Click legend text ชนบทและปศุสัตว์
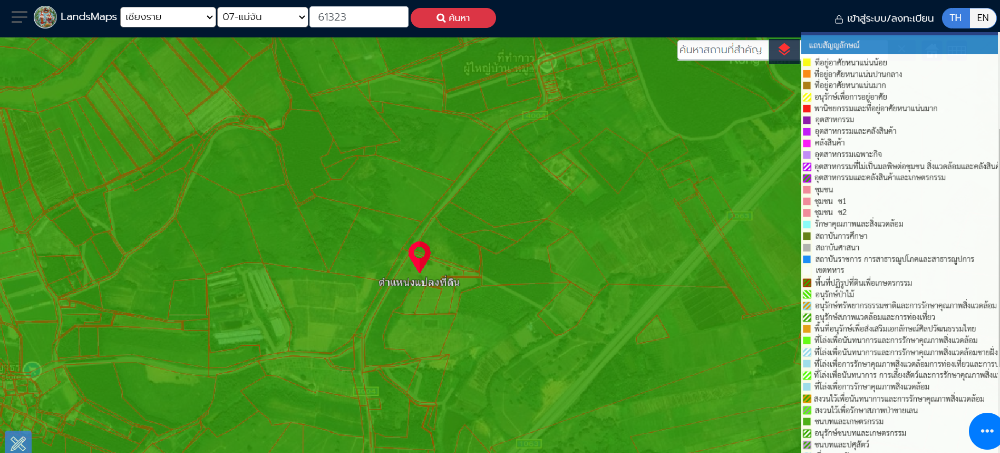The height and width of the screenshot is (453, 1000). click(842, 445)
